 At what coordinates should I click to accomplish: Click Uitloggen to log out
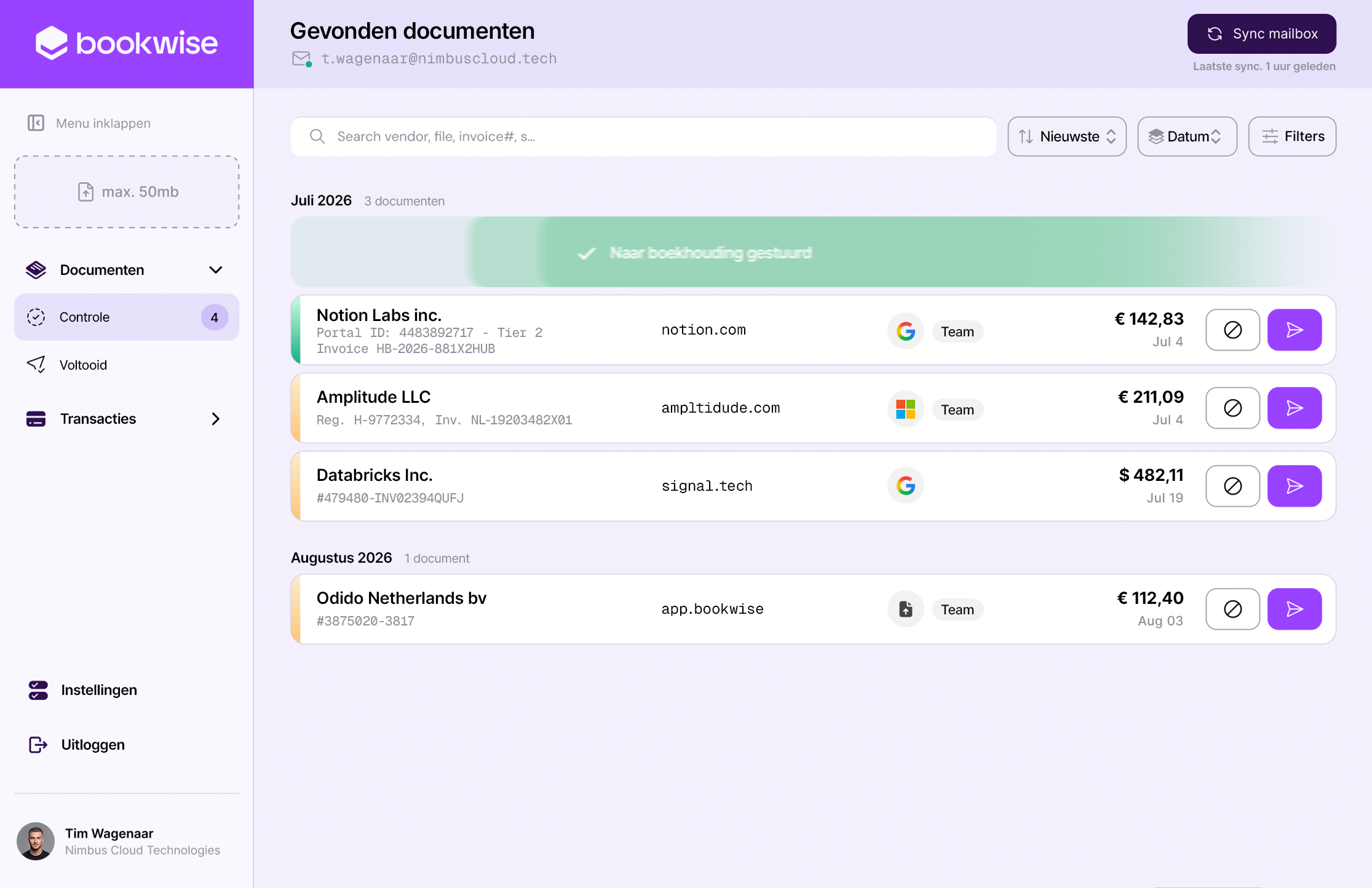pos(76,745)
